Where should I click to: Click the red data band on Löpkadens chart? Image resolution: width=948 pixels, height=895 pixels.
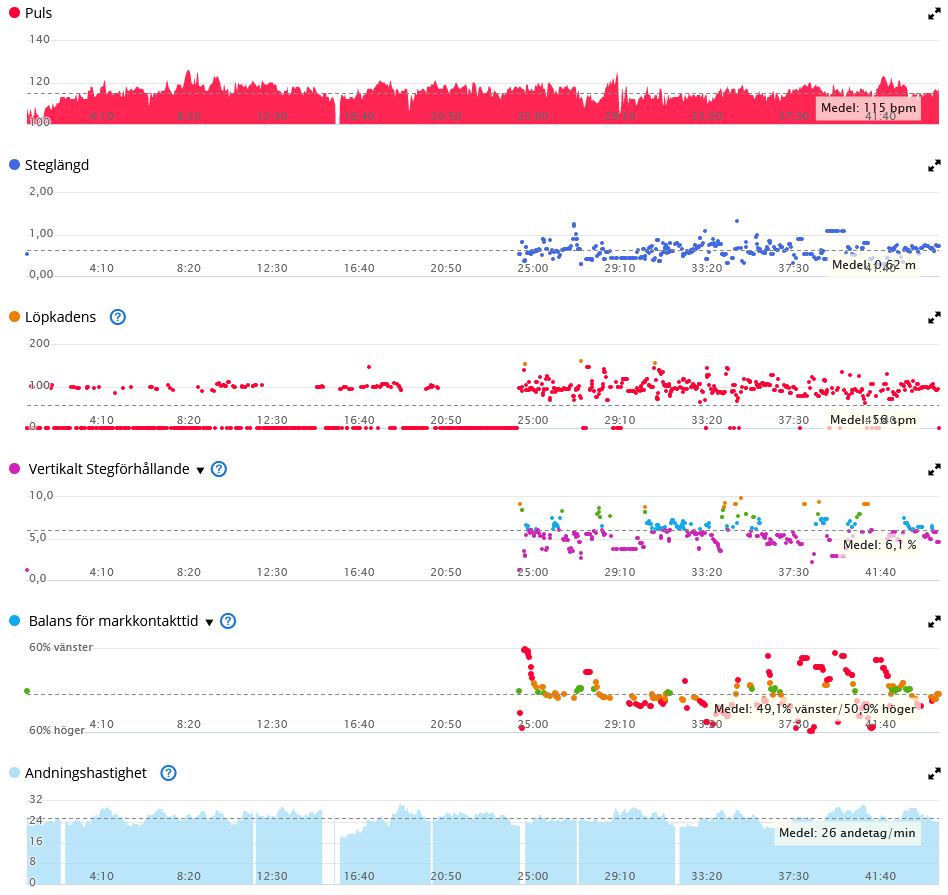[272, 428]
